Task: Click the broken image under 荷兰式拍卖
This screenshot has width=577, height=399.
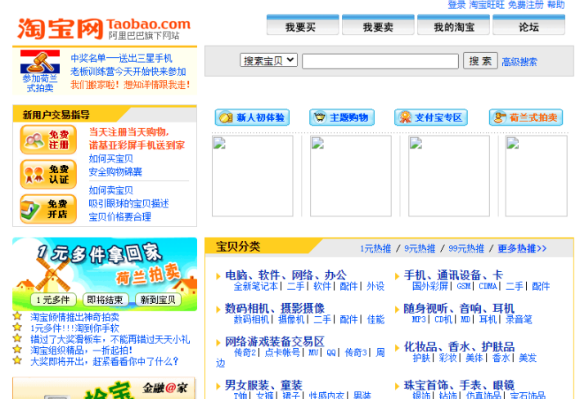Action: [x=536, y=176]
